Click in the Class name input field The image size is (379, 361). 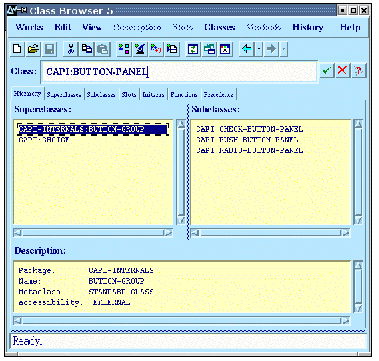pos(179,71)
